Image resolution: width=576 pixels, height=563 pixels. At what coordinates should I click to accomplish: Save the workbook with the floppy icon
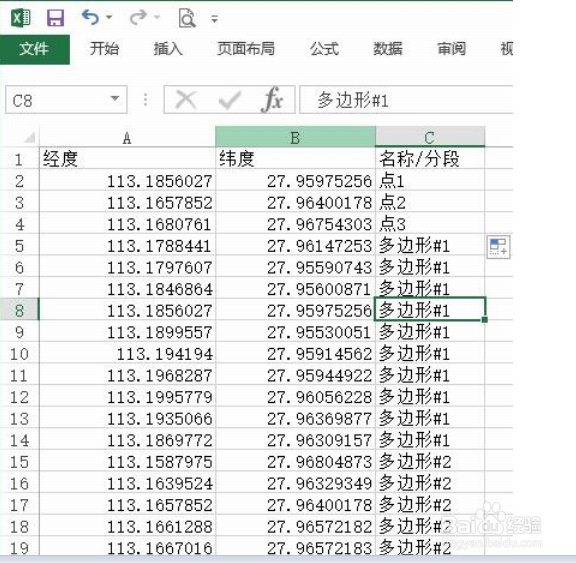[55, 18]
